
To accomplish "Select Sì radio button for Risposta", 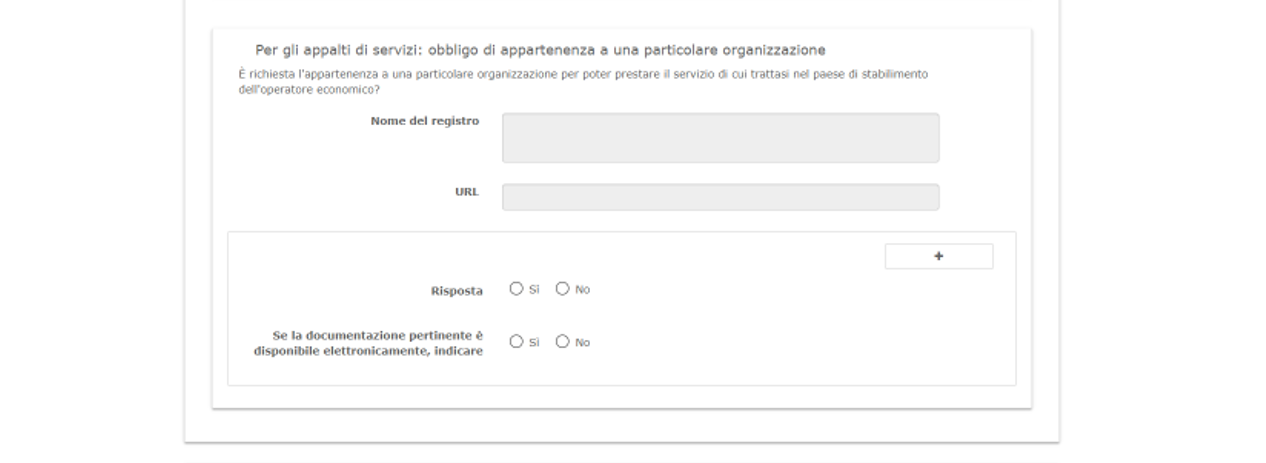I will 516,289.
